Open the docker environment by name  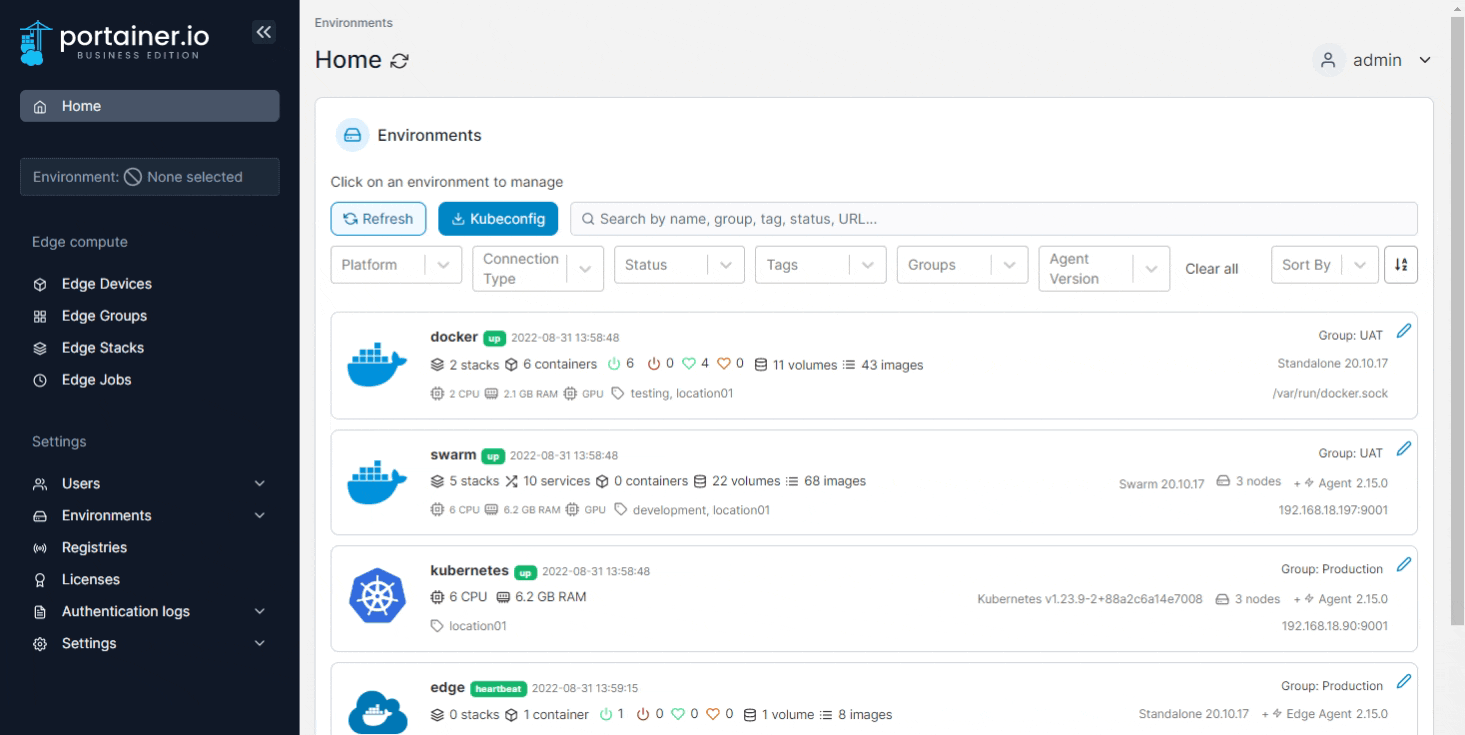[454, 336]
